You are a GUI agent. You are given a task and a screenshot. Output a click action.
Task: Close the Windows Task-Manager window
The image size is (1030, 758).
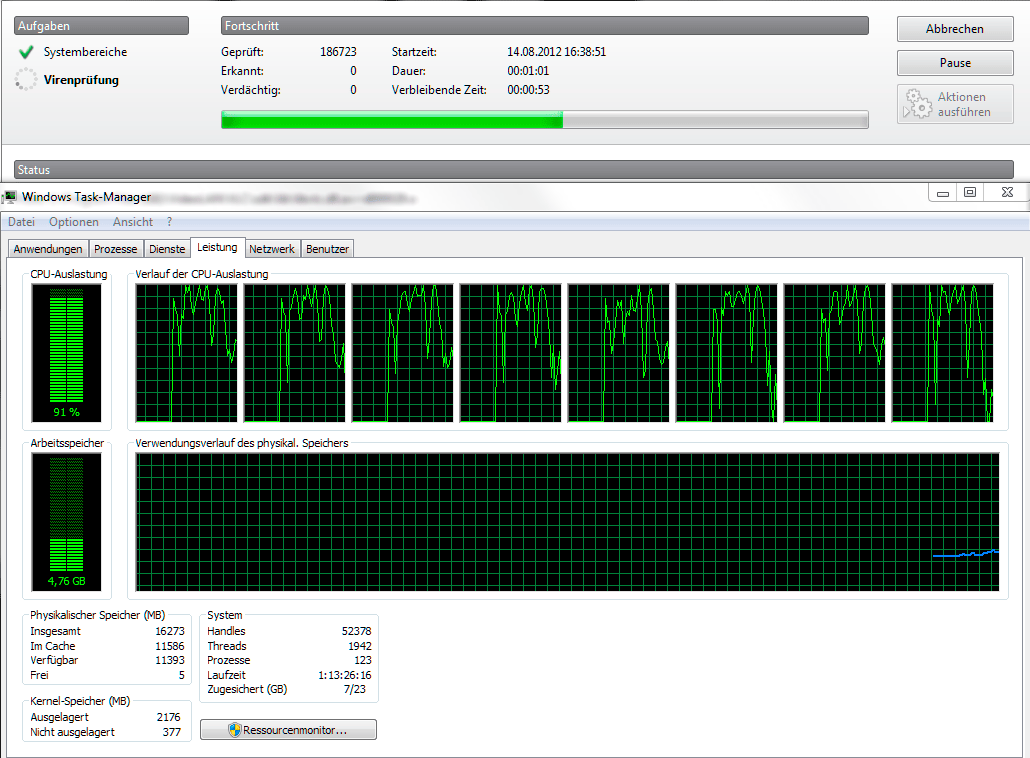coord(1007,192)
